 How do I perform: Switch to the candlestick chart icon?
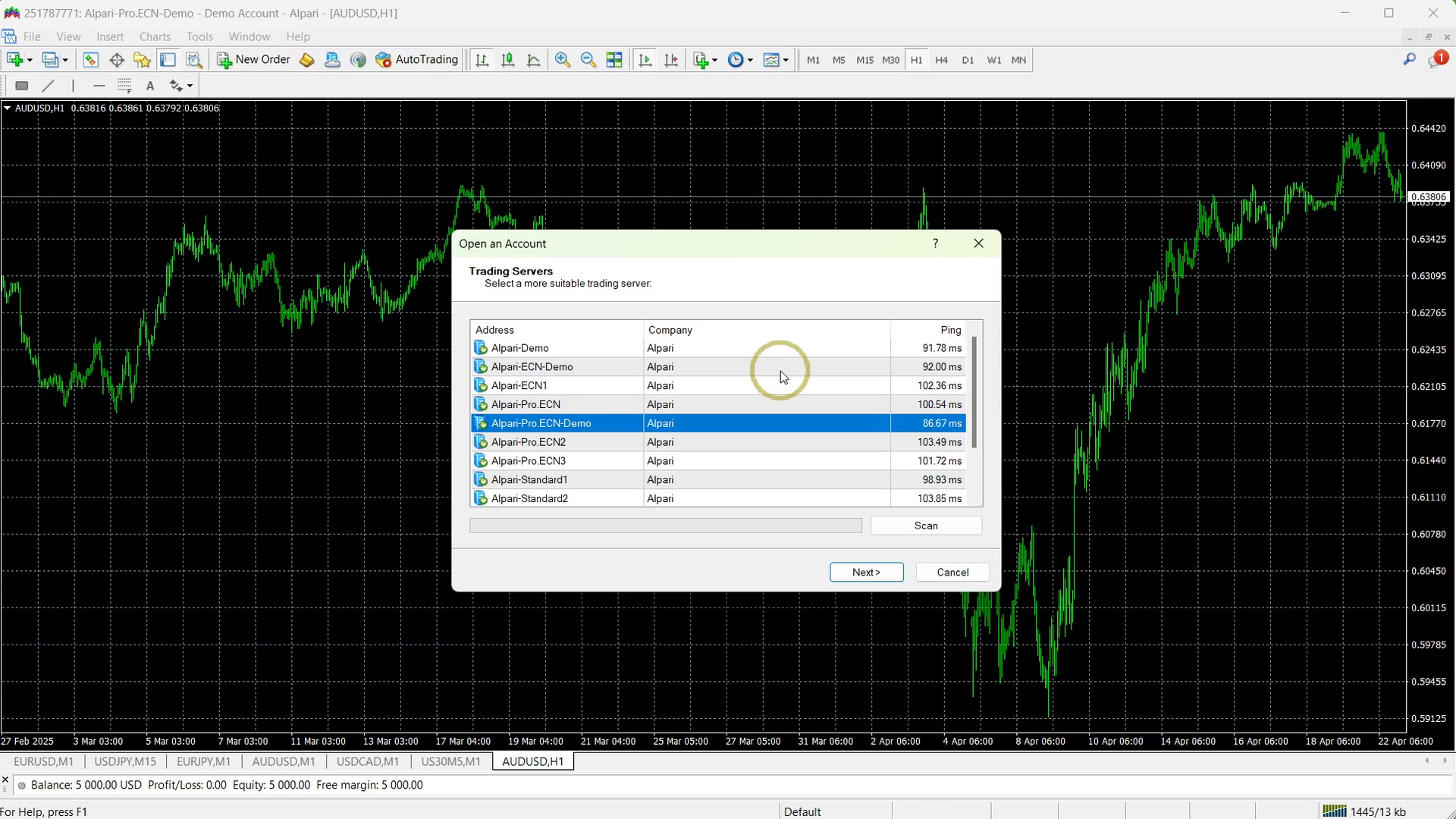(508, 60)
